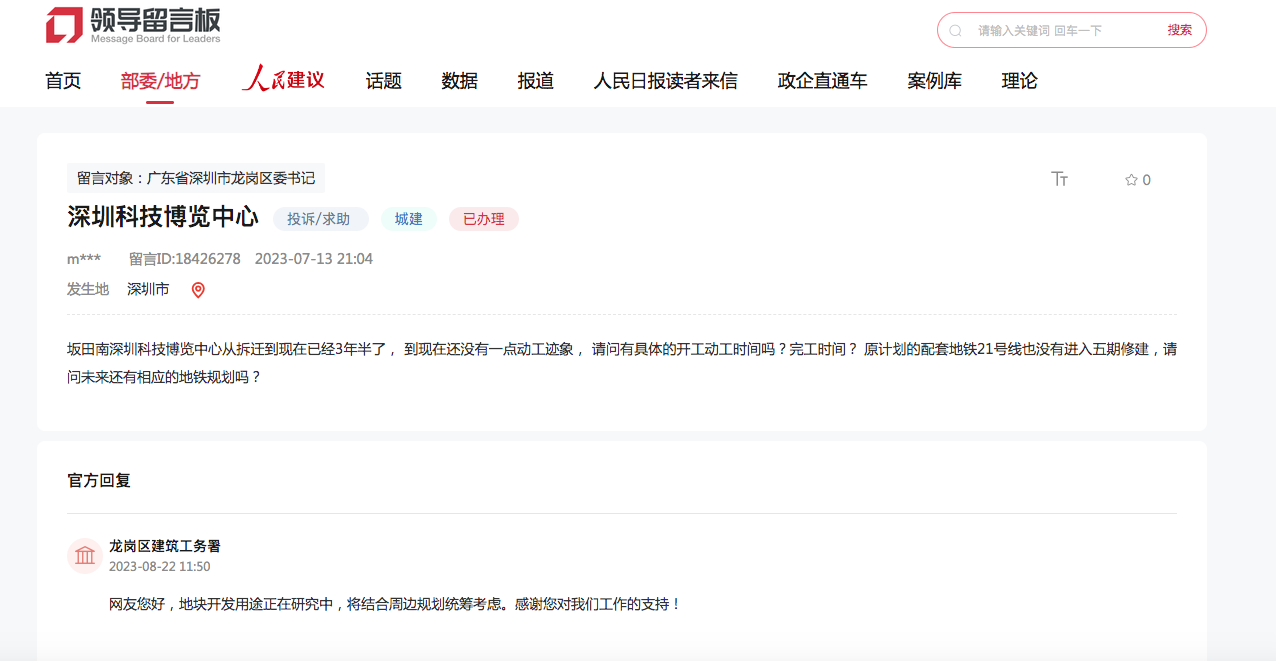Open 人民日报读者来信 page
This screenshot has height=661, width=1276.
tap(665, 81)
